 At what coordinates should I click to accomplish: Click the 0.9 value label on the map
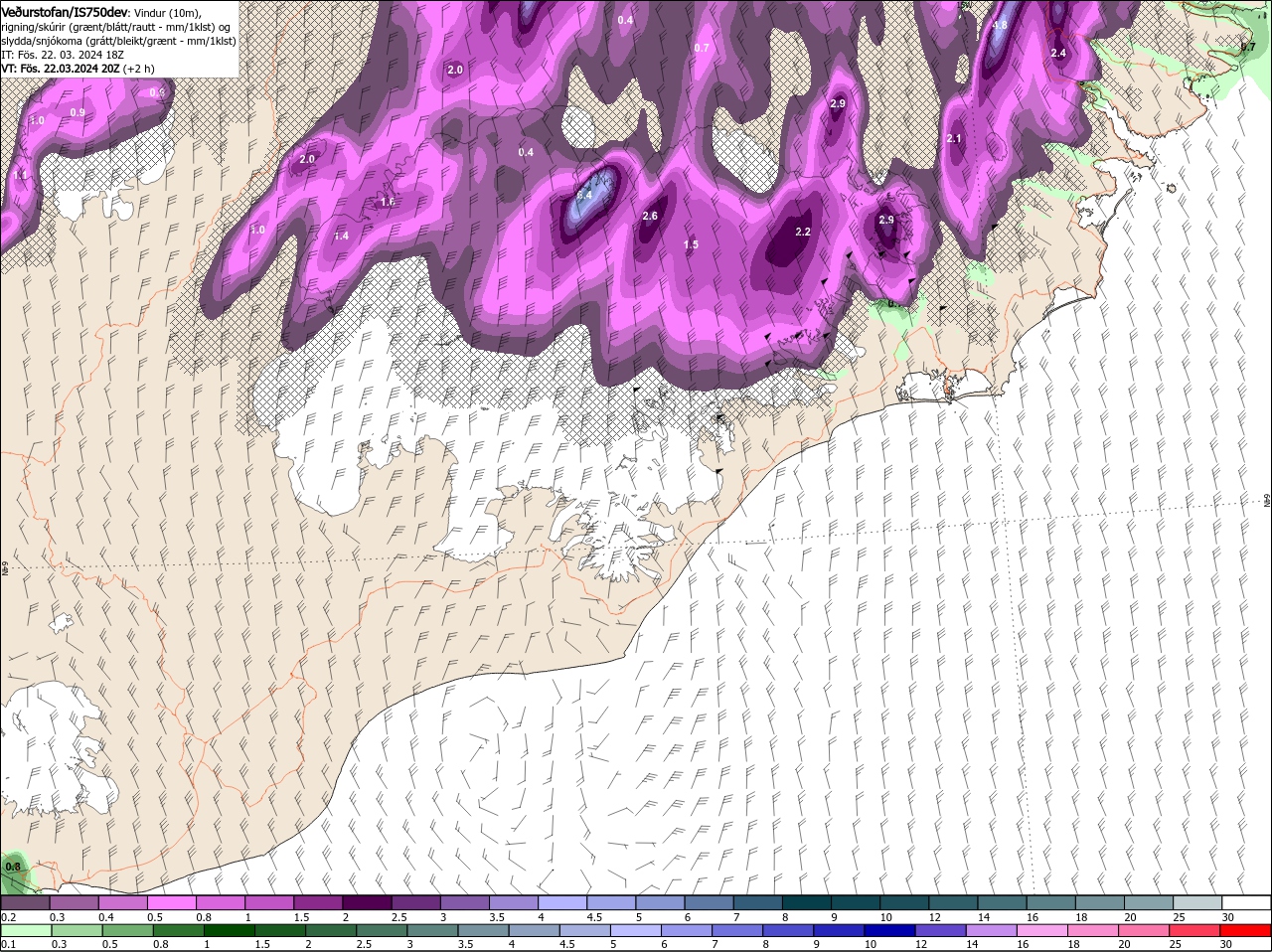[78, 112]
